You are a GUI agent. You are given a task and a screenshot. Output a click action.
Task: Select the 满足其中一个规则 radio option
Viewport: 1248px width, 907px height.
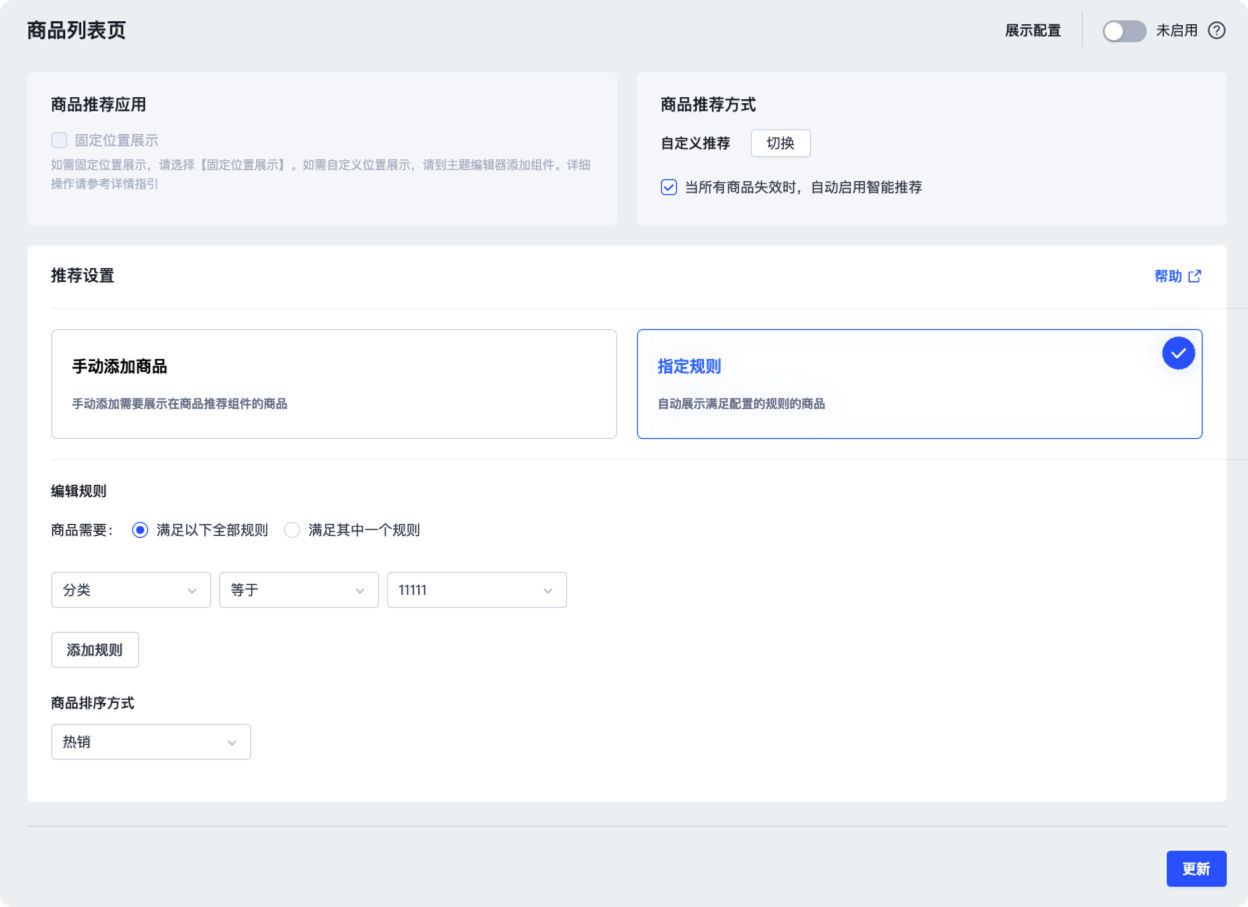coord(292,530)
